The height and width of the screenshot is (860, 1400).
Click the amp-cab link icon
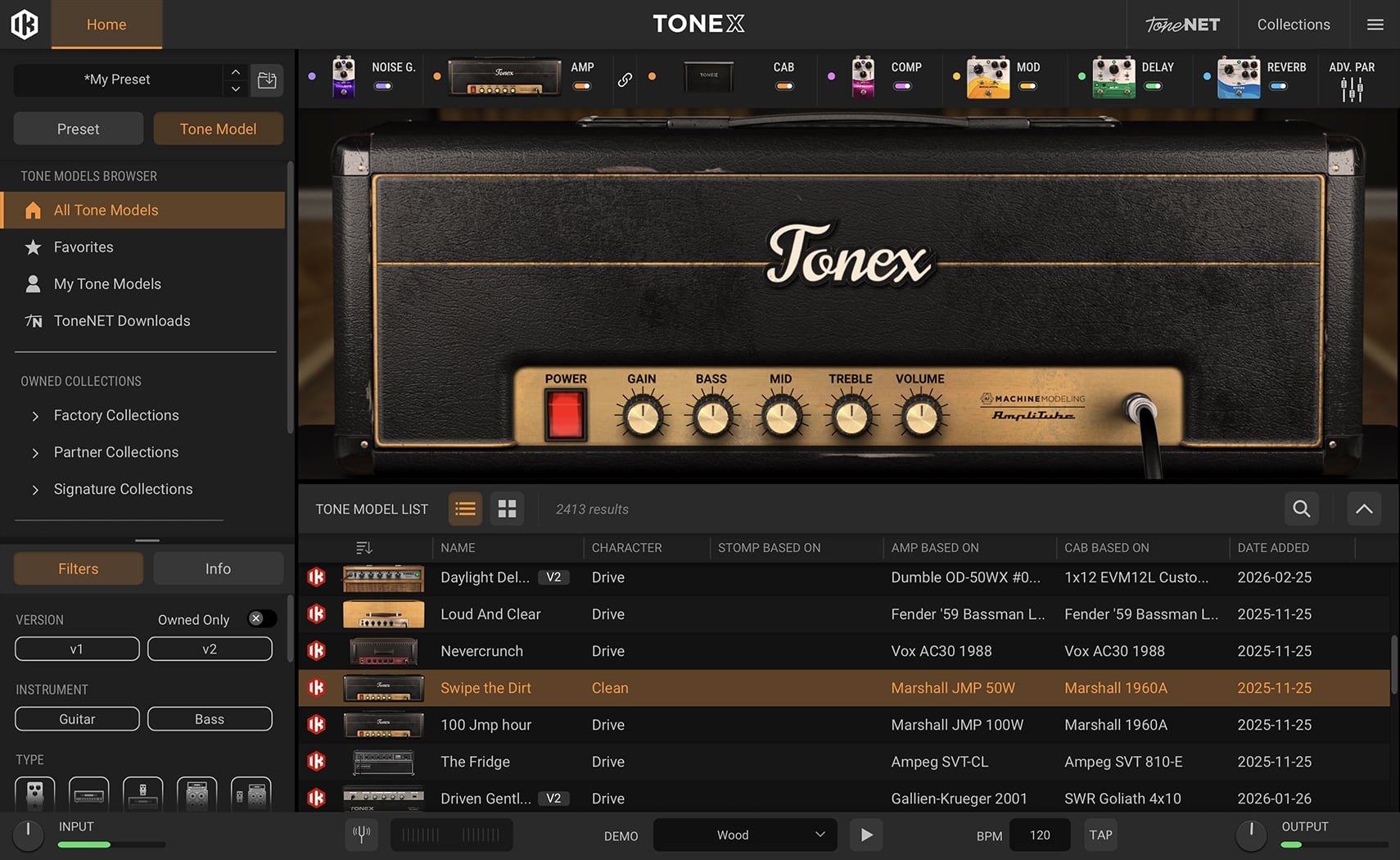pyautogui.click(x=625, y=79)
